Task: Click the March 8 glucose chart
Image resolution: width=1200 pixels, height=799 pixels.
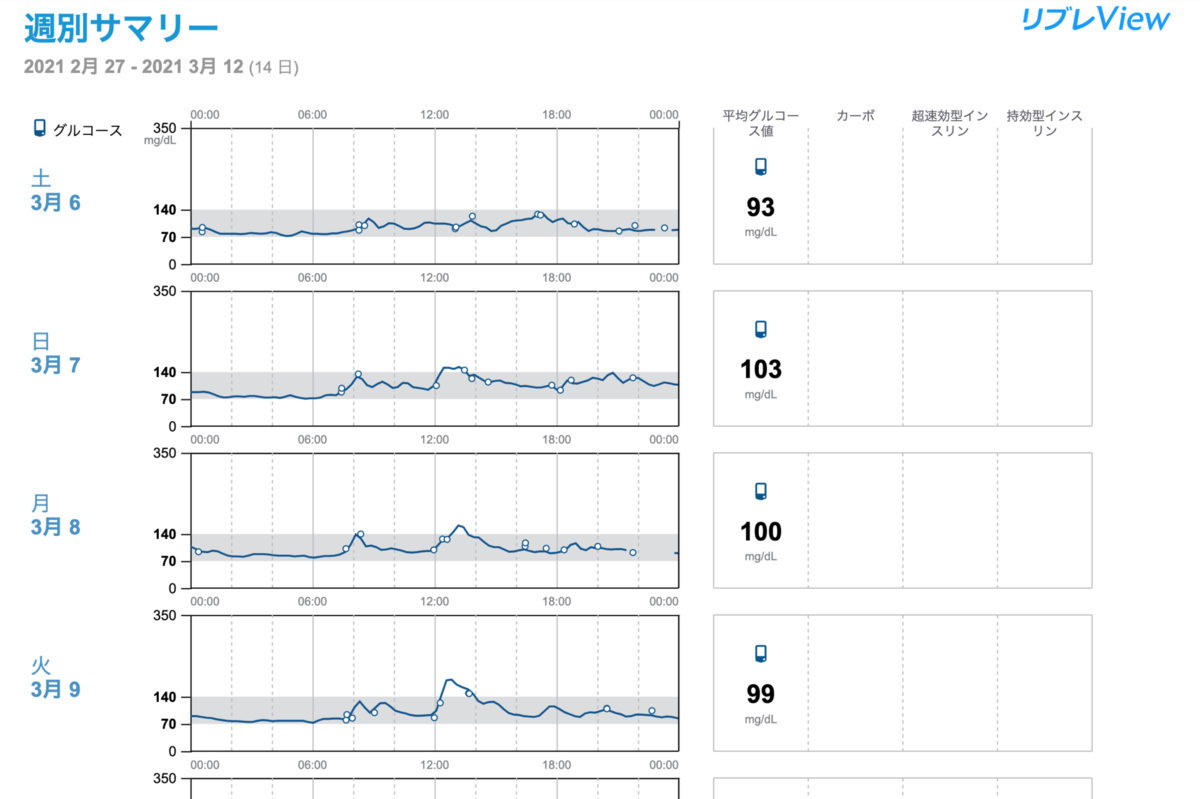Action: pyautogui.click(x=434, y=520)
